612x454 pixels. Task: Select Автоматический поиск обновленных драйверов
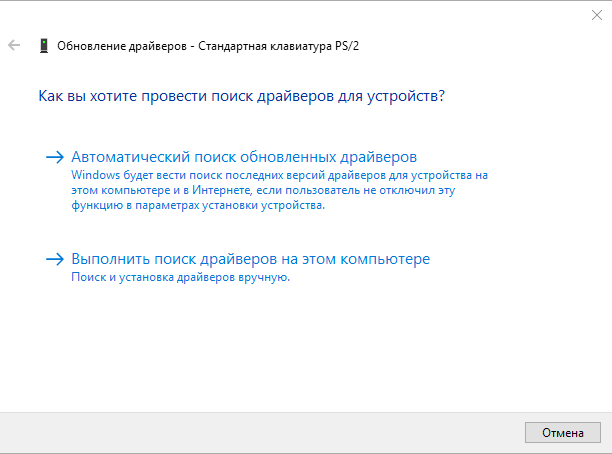(x=244, y=157)
